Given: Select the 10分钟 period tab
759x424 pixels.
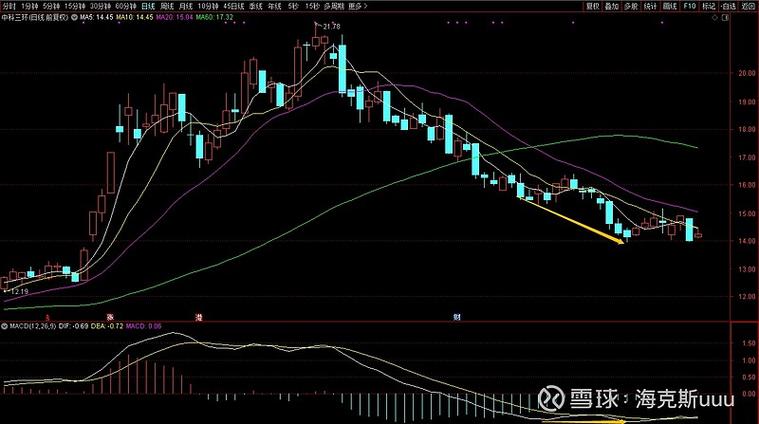Looking at the screenshot, I should pyautogui.click(x=208, y=6).
